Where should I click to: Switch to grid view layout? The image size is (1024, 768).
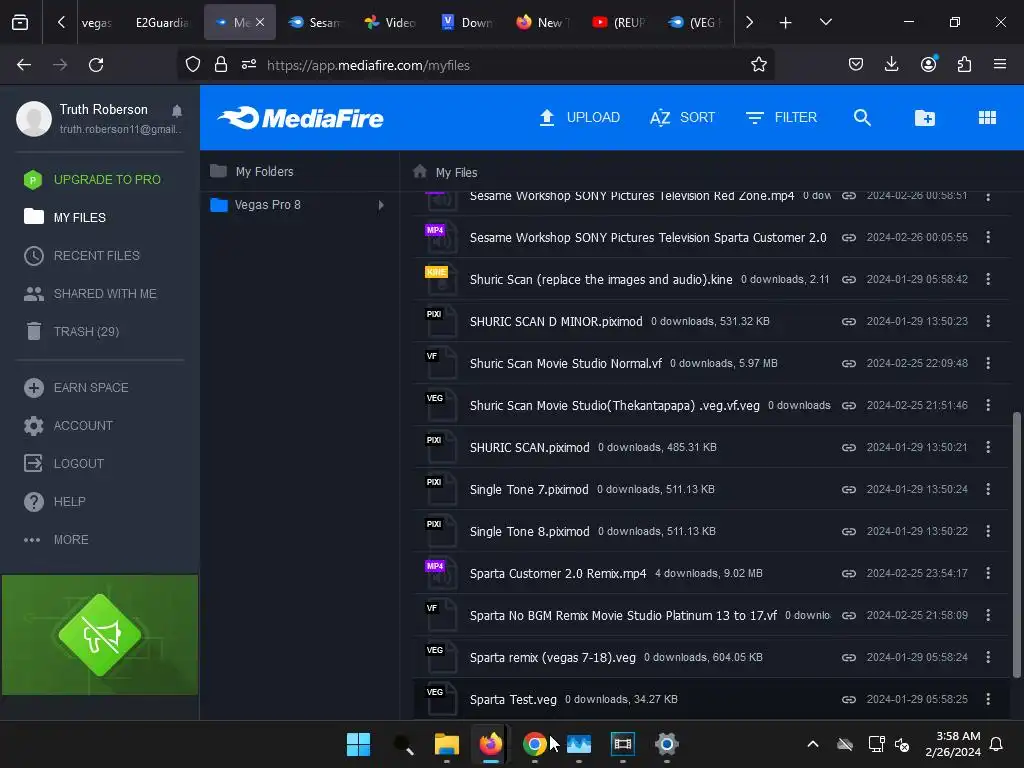click(x=987, y=118)
